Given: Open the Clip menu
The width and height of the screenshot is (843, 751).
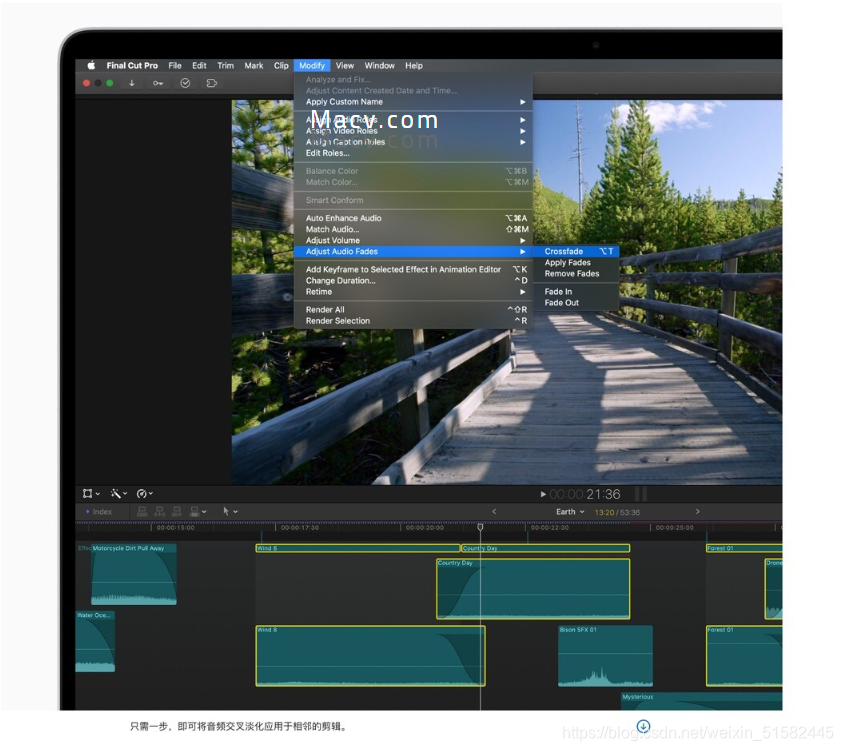Looking at the screenshot, I should pyautogui.click(x=281, y=66).
